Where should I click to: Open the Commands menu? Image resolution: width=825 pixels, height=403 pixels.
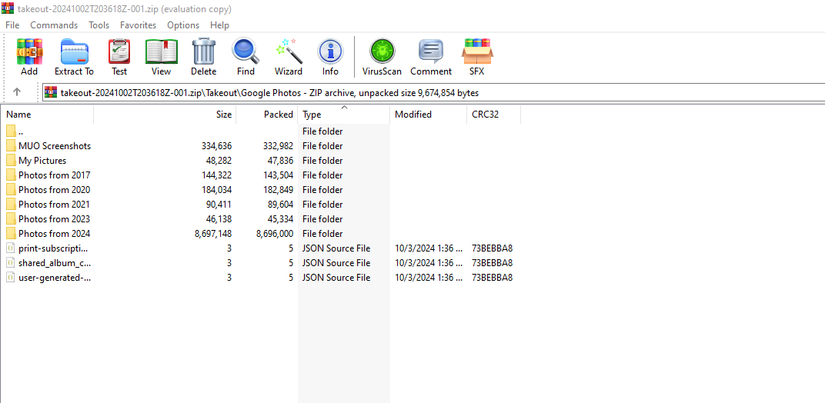pos(54,25)
